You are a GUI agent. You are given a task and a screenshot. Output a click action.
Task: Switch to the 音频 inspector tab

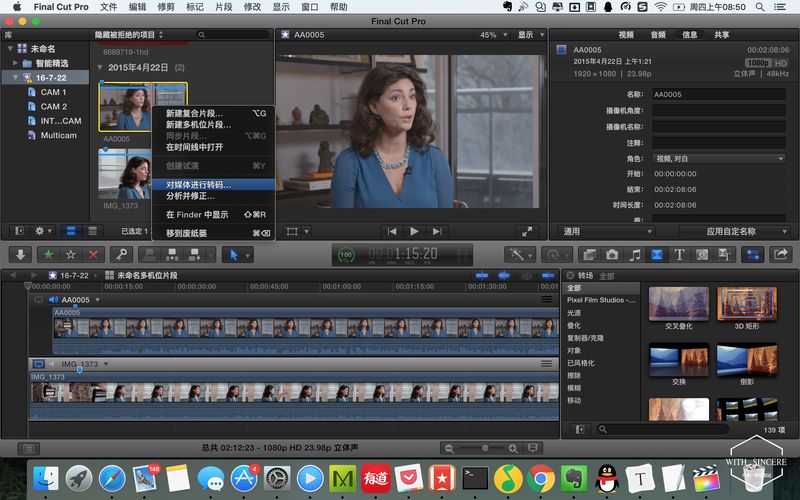coord(657,35)
